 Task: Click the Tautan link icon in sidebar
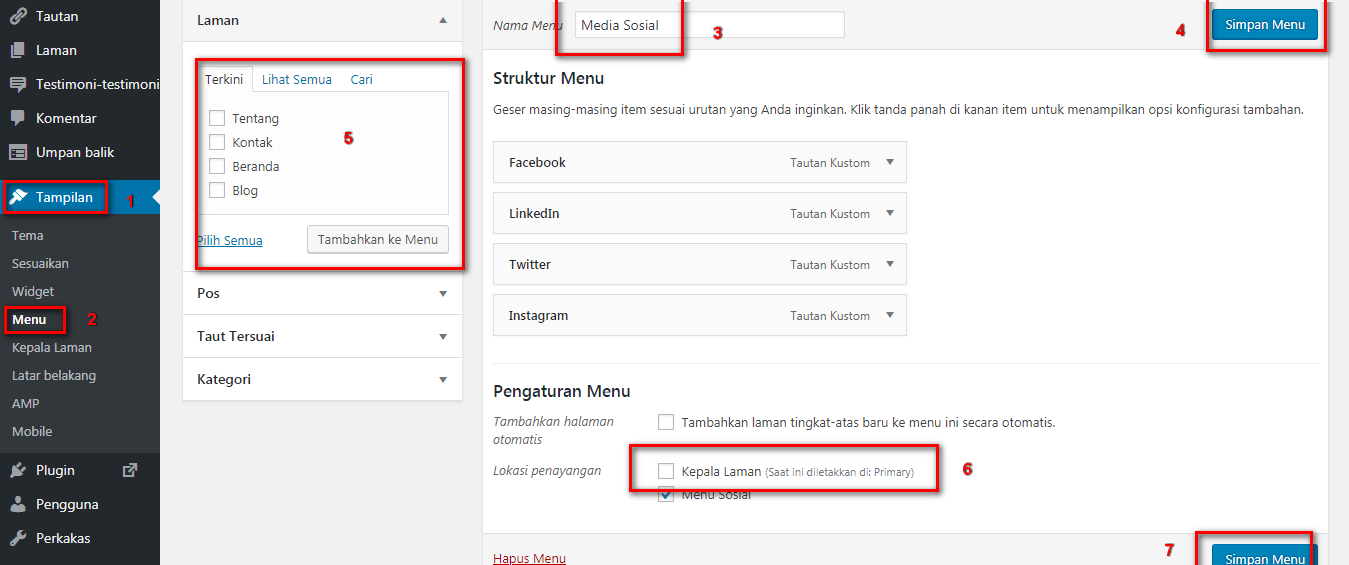point(18,16)
